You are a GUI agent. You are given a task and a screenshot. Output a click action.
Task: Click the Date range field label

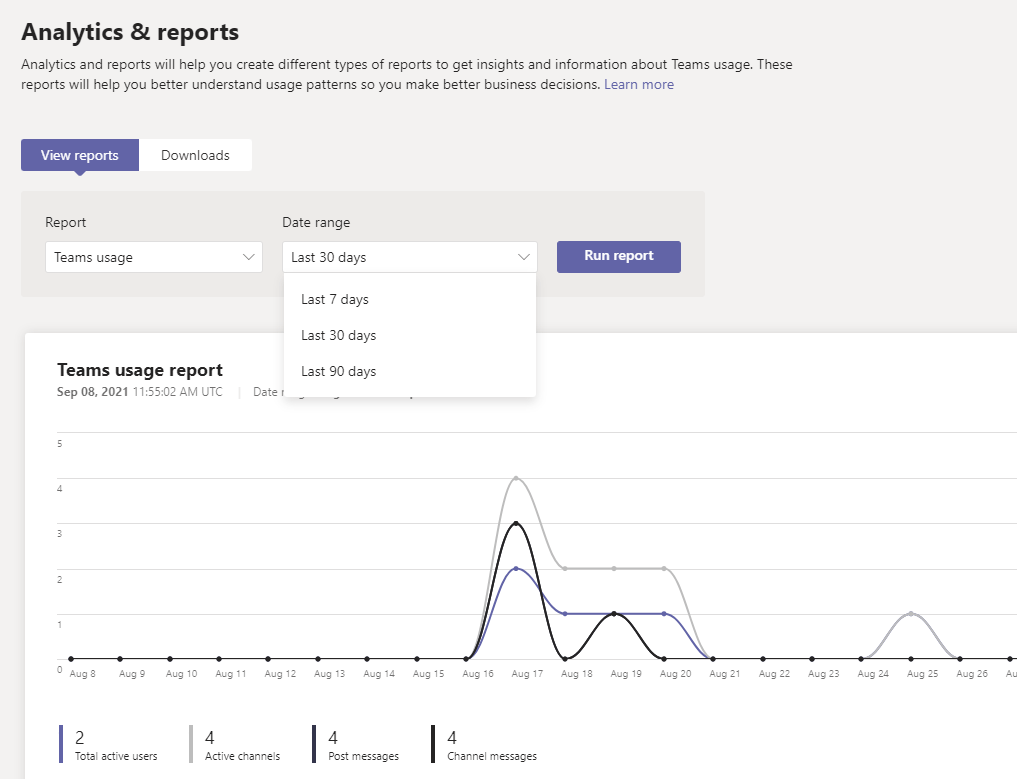316,222
